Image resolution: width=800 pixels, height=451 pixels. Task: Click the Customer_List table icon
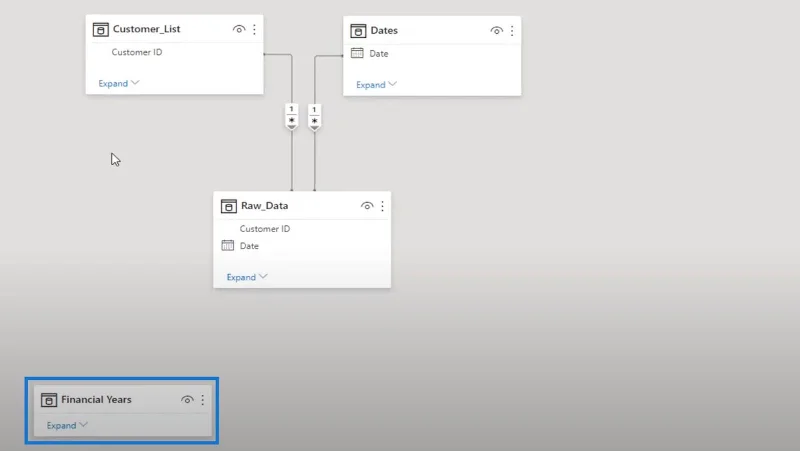pos(101,30)
